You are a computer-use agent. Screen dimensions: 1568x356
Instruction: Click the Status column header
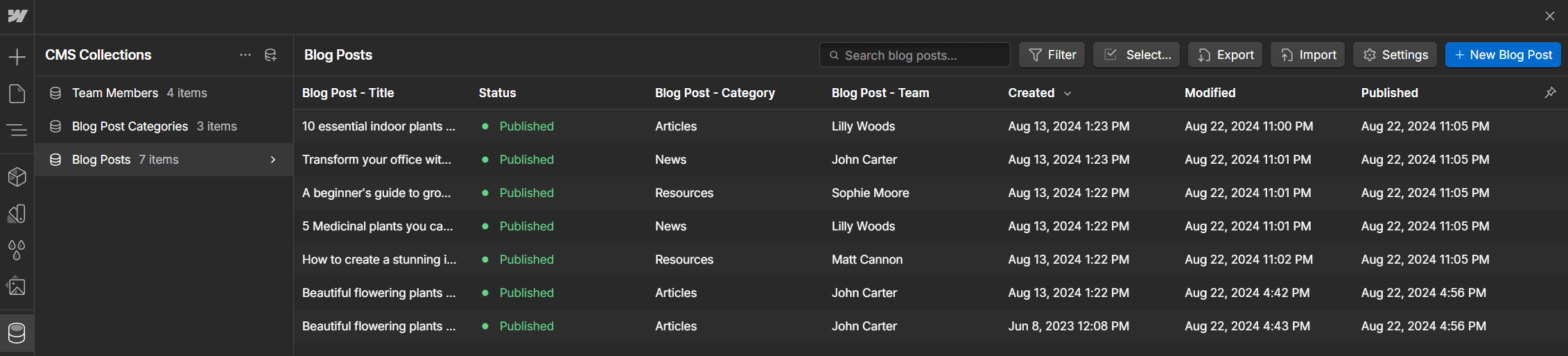tap(498, 93)
